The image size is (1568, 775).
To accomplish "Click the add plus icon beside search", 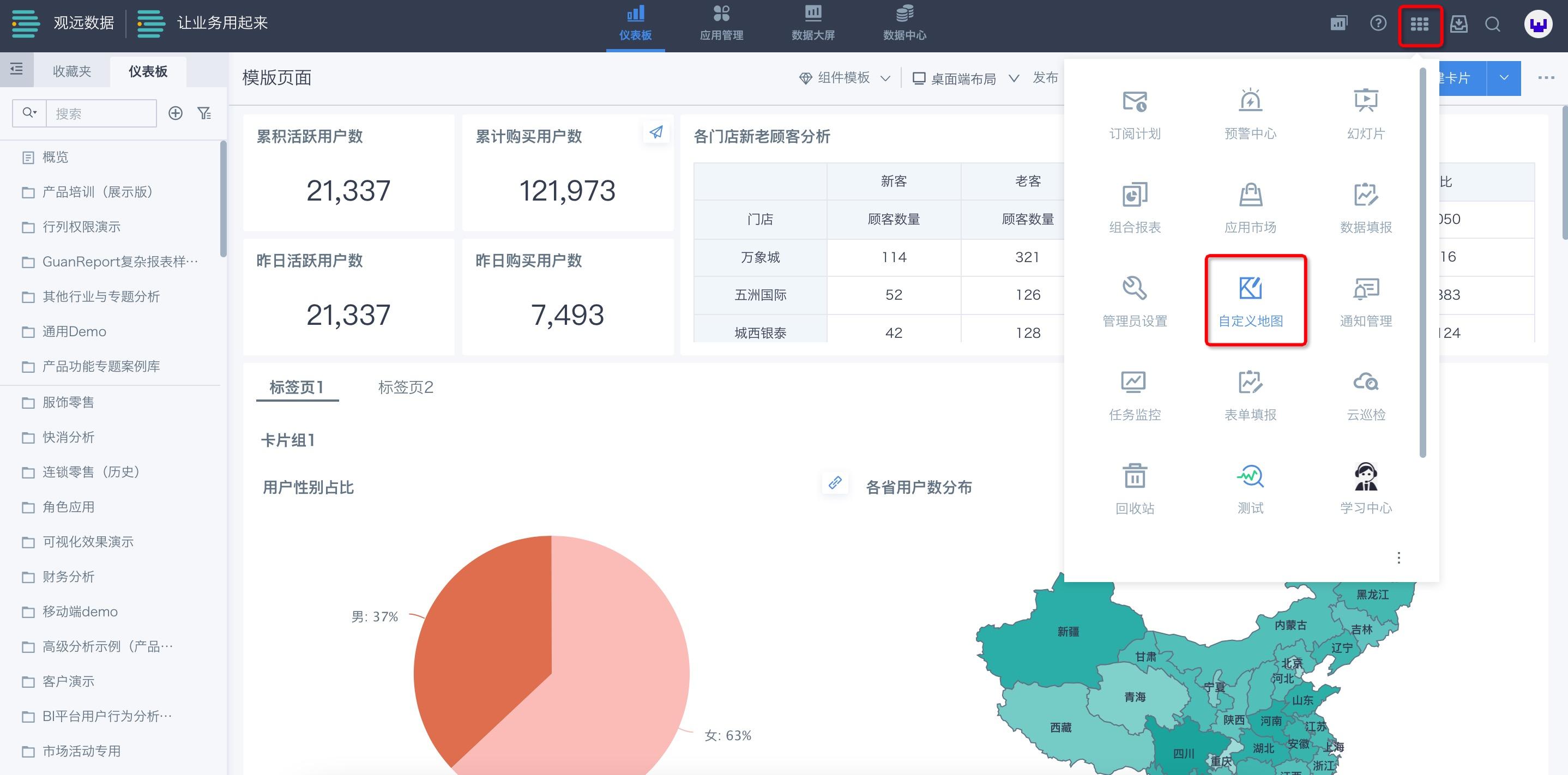I will click(x=176, y=113).
